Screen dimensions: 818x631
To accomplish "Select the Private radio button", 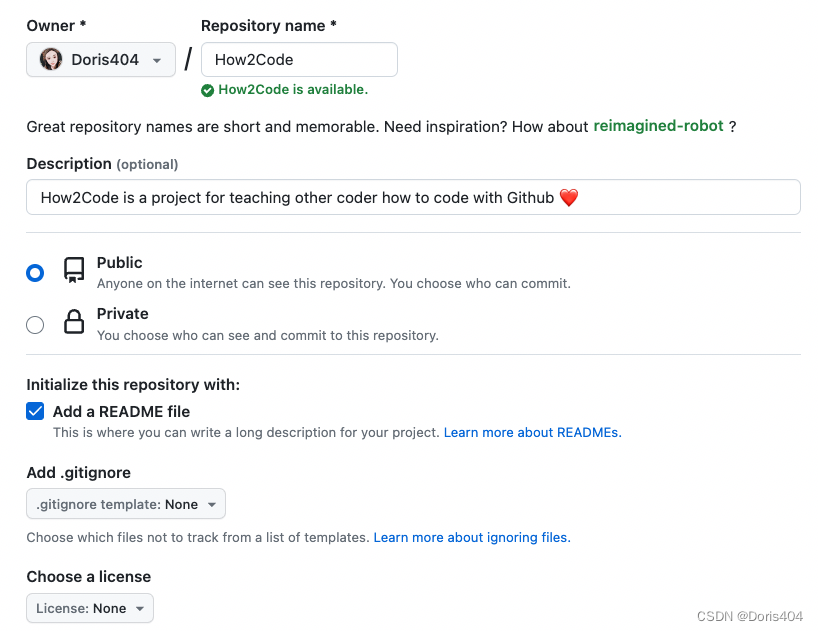I will (35, 324).
